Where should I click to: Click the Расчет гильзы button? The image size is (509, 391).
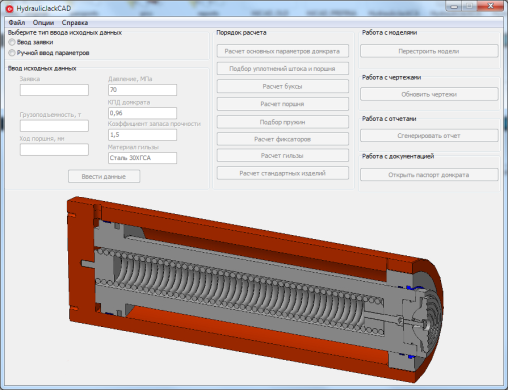point(283,155)
